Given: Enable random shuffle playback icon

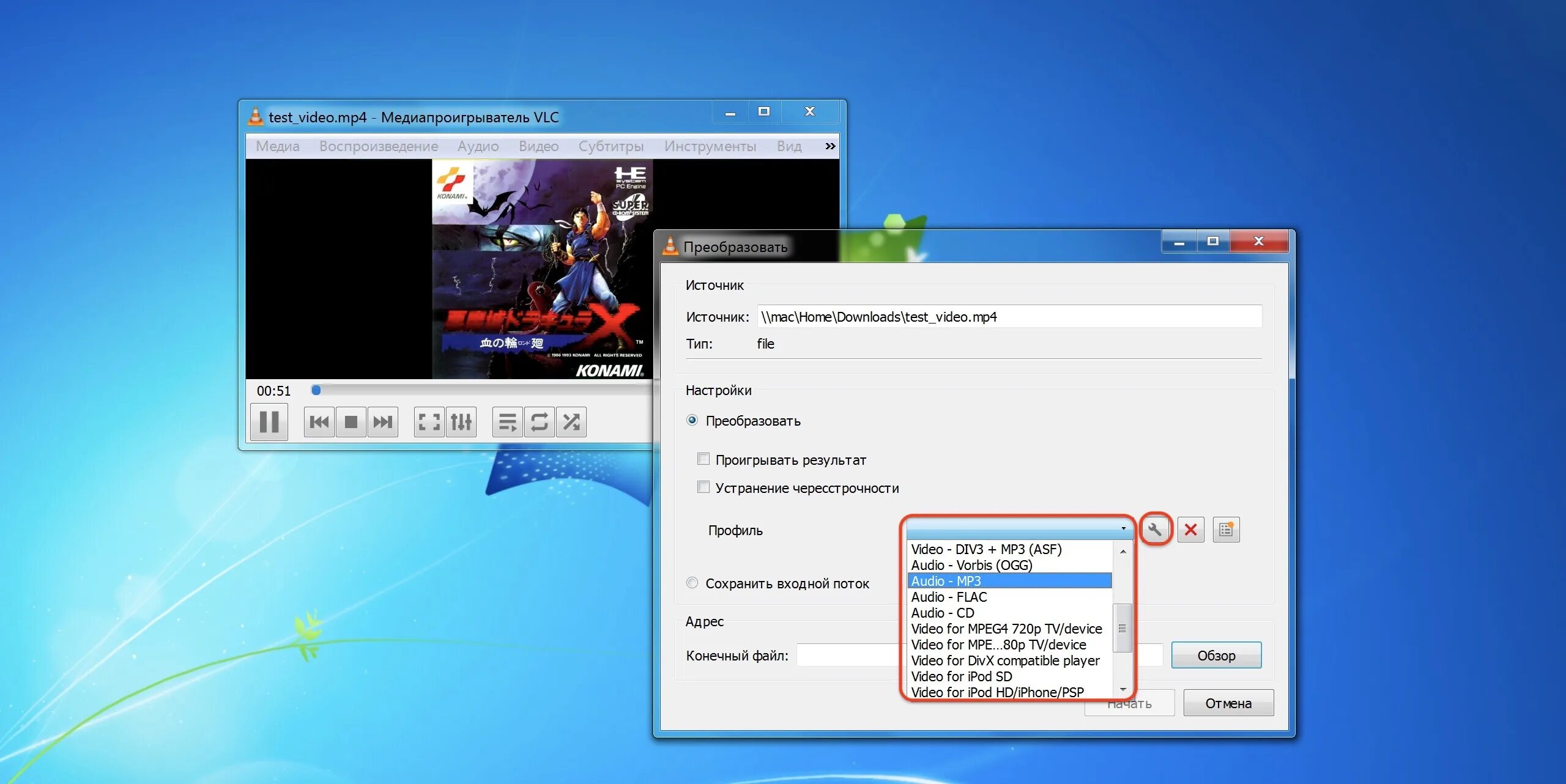Looking at the screenshot, I should point(571,422).
